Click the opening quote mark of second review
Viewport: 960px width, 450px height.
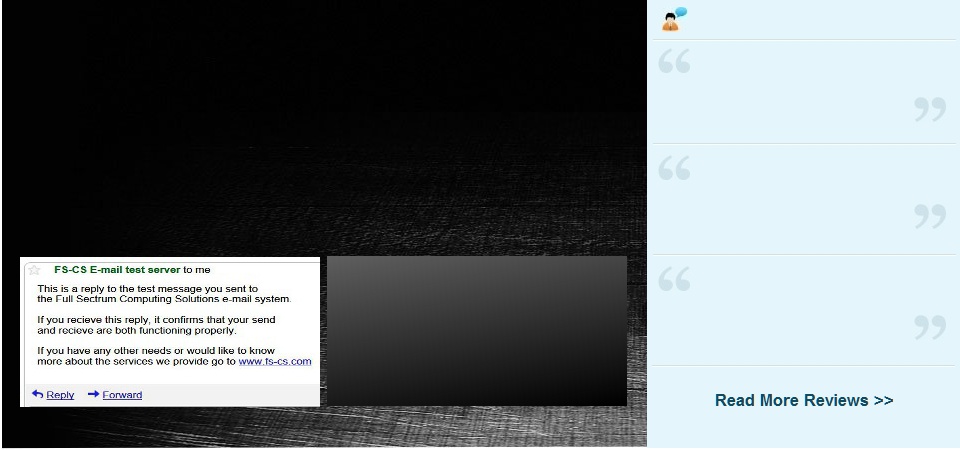[675, 168]
